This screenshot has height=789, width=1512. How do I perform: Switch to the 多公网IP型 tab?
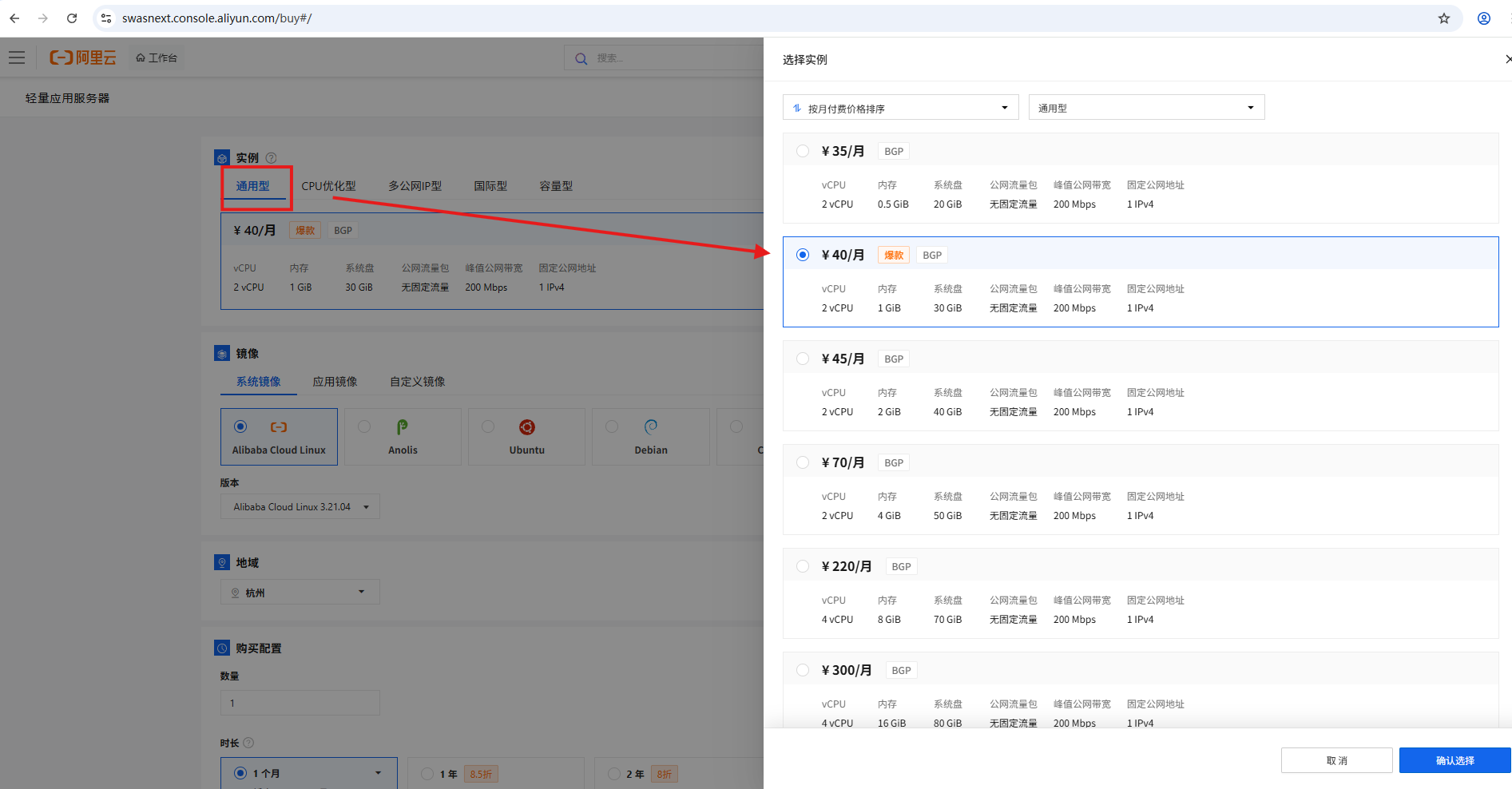(415, 186)
